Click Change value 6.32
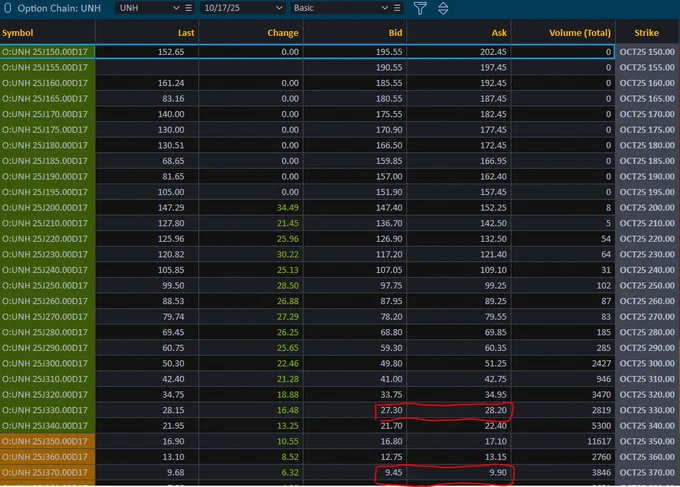680x487 pixels. (x=290, y=473)
